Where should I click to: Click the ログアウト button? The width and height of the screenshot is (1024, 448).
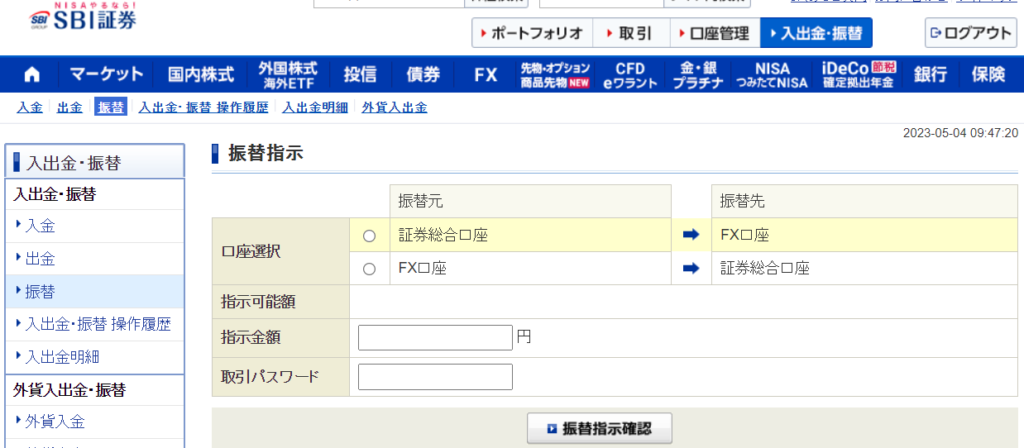pos(970,33)
